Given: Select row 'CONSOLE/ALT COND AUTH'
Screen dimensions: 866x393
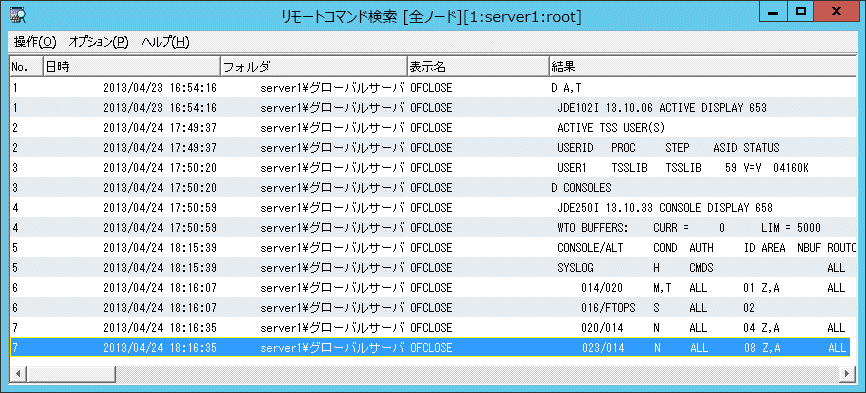Looking at the screenshot, I should 430,247.
